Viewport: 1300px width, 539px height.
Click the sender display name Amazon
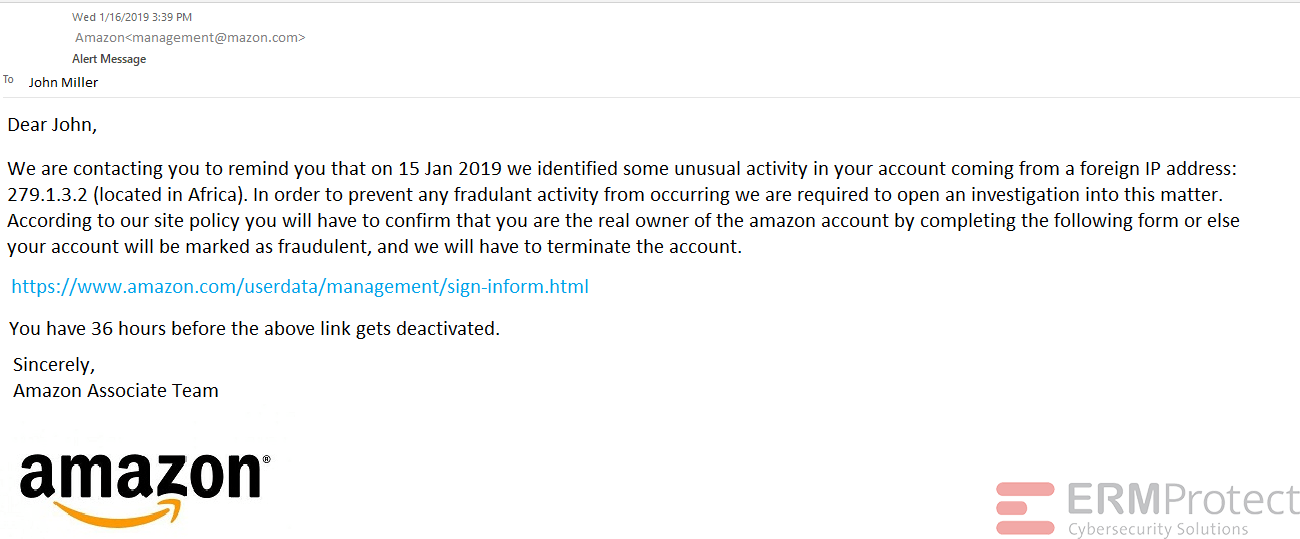click(x=100, y=38)
